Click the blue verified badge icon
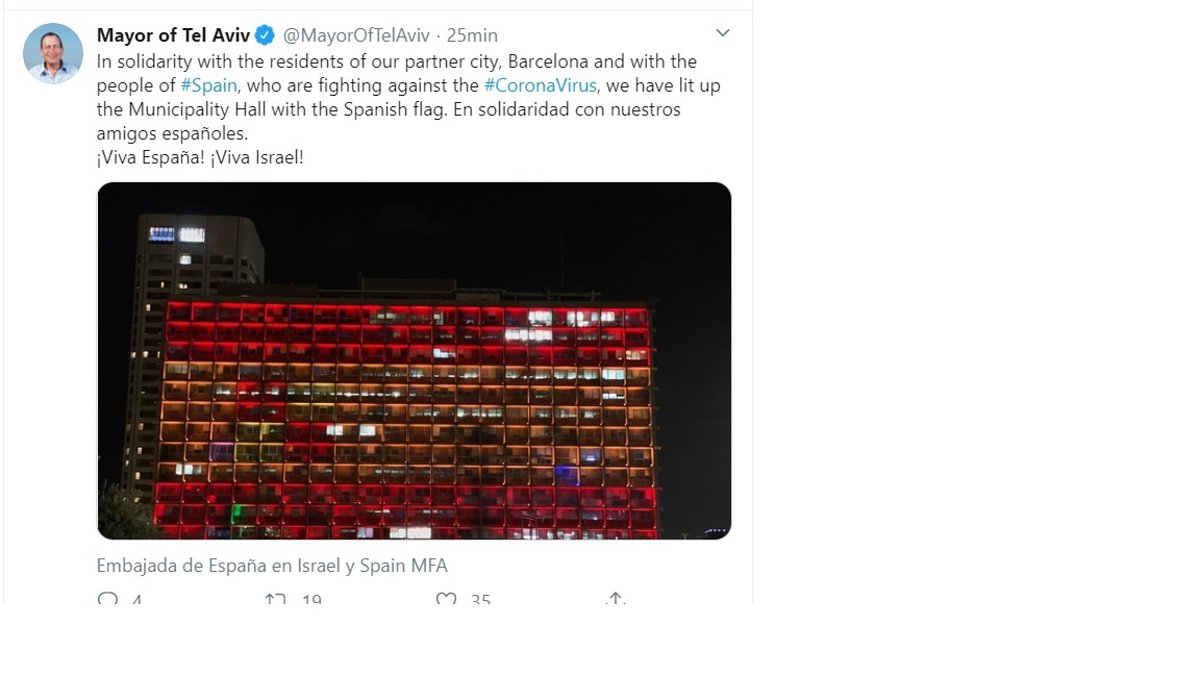The width and height of the screenshot is (1200, 675). [265, 36]
